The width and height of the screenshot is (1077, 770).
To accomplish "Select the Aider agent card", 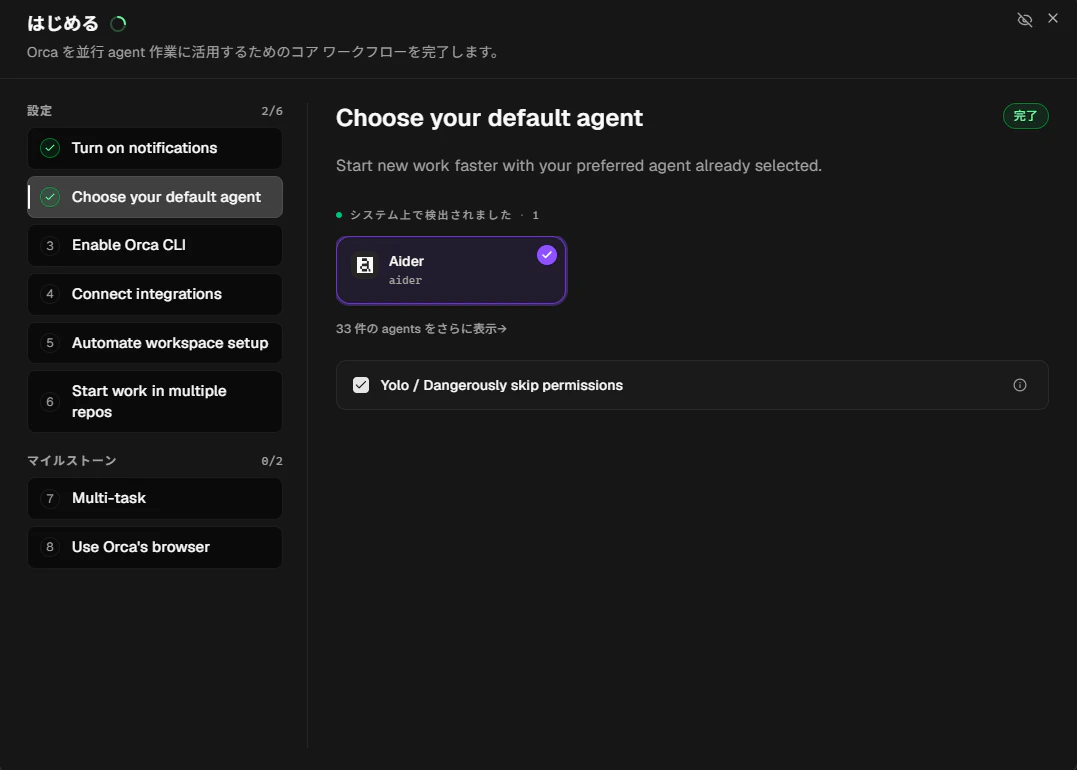I will pos(451,270).
